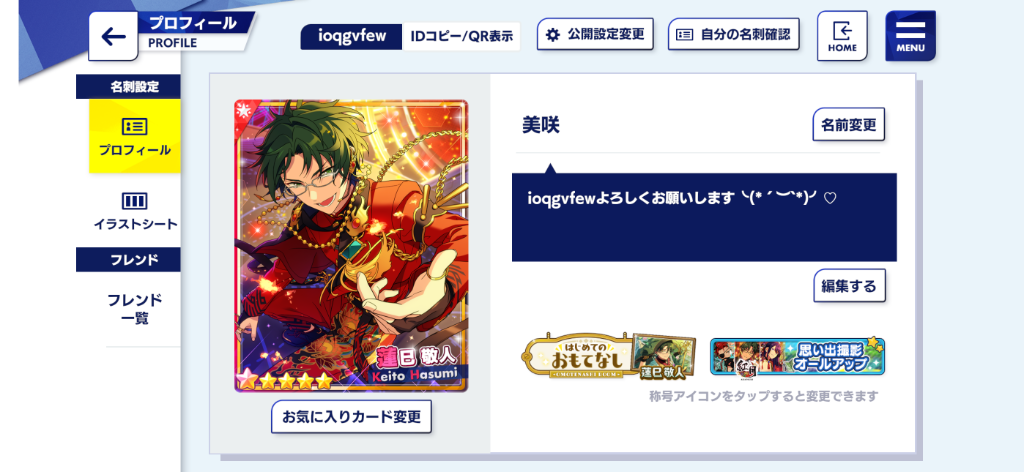Click the card icon on 自分の名刺確認
Viewport: 1024px width, 472px height.
coord(684,35)
